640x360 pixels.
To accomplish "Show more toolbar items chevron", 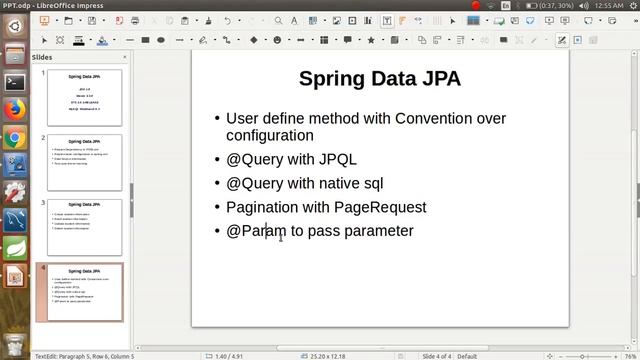I will 636,20.
